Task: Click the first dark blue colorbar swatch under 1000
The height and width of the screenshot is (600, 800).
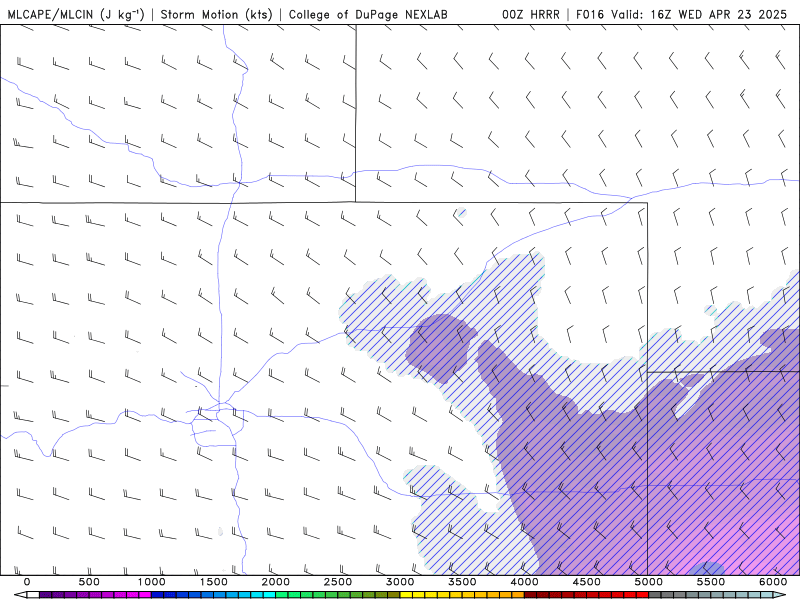Action: [158, 595]
